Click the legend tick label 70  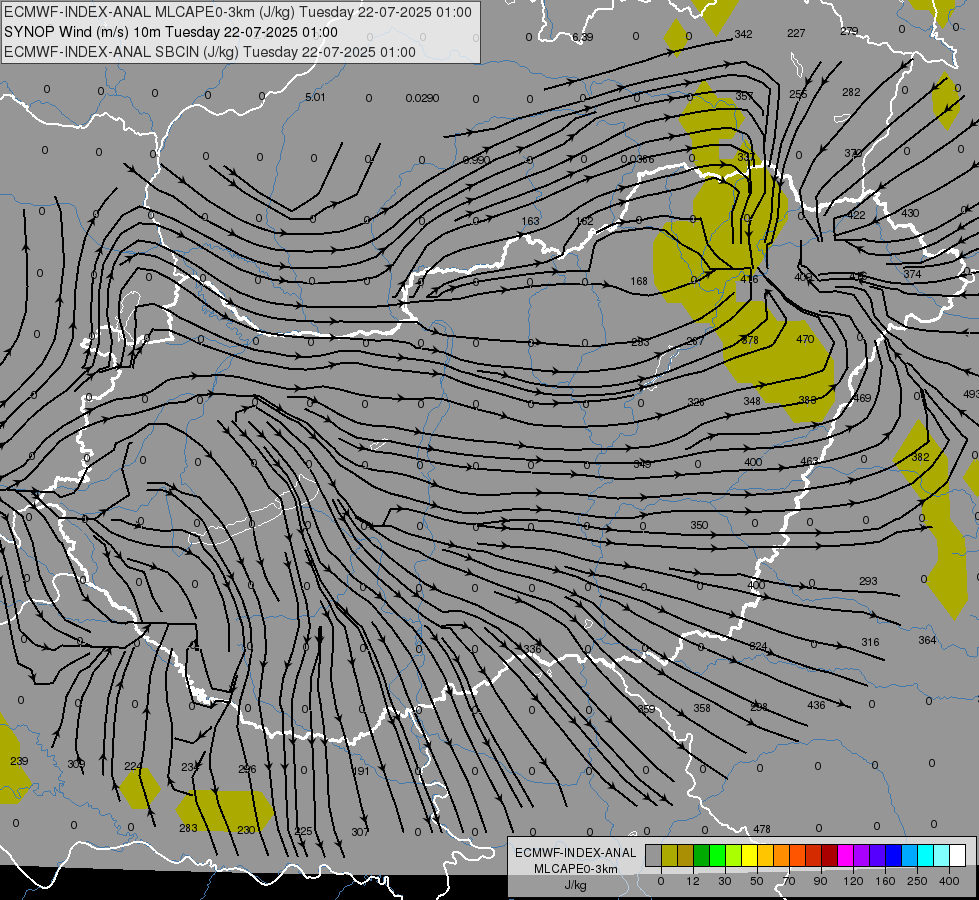point(789,881)
